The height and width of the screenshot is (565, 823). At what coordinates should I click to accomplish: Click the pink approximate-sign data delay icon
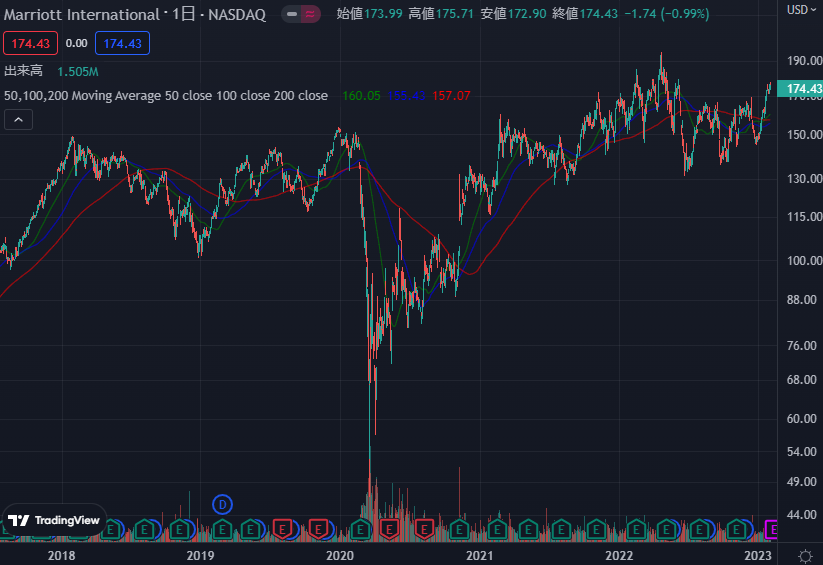pos(310,14)
